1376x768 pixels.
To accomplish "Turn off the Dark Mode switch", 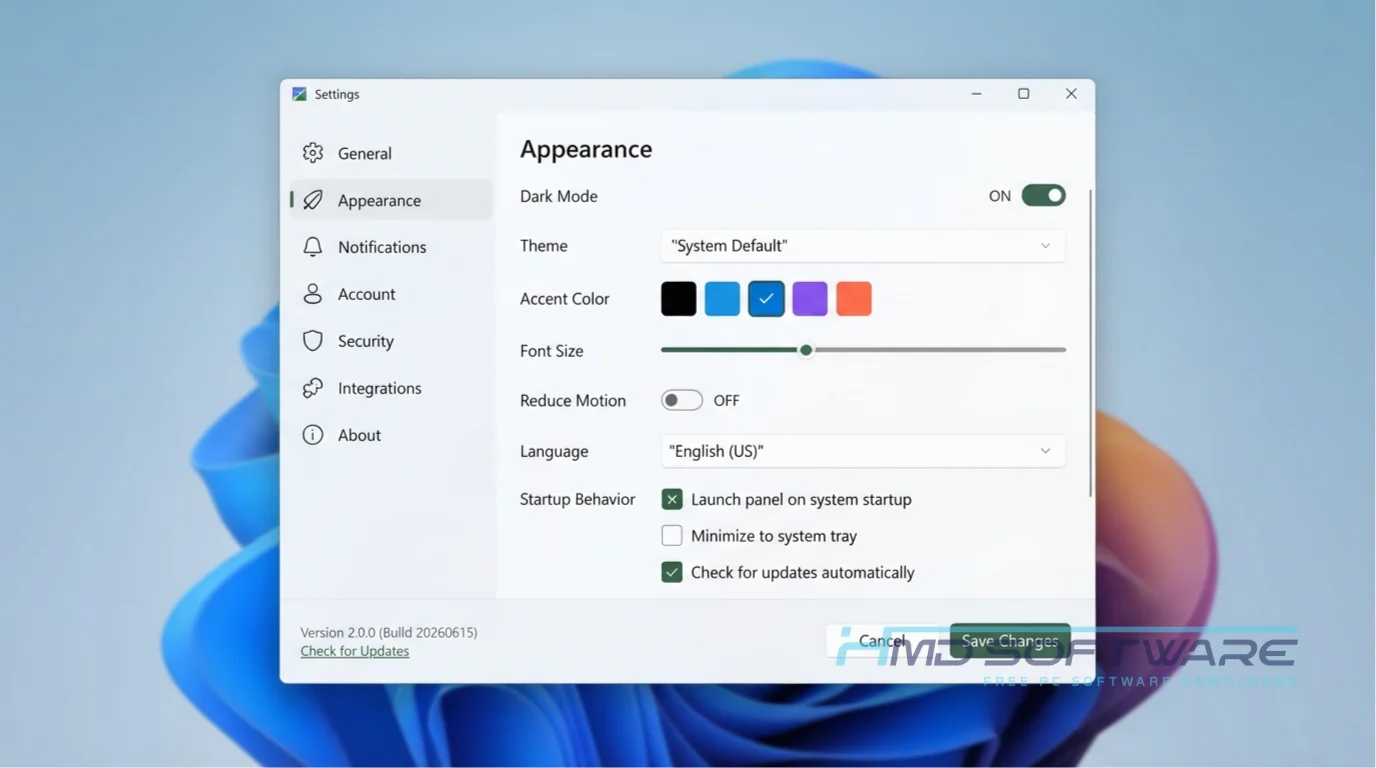I will coord(1043,196).
